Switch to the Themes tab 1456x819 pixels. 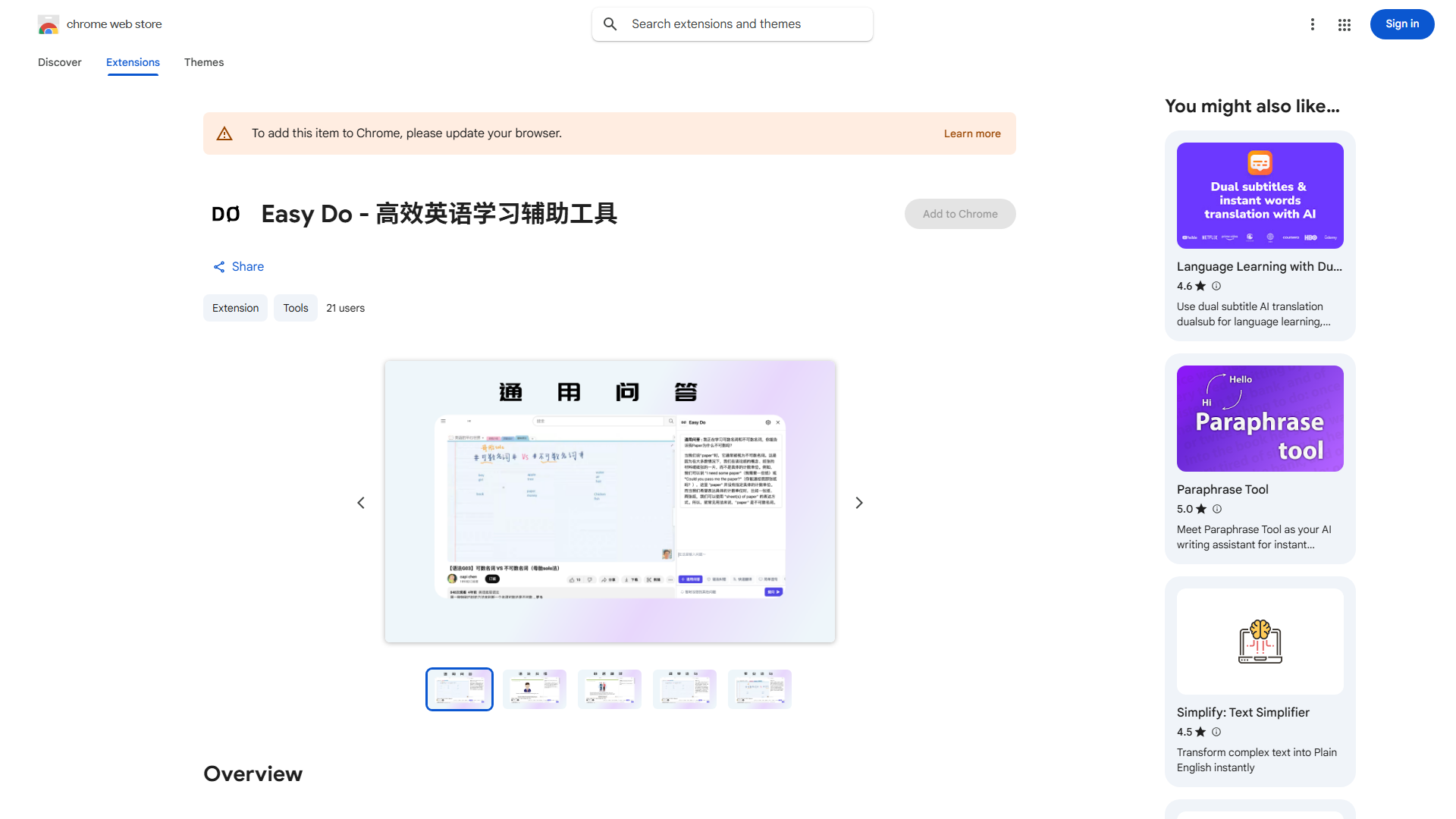(204, 62)
